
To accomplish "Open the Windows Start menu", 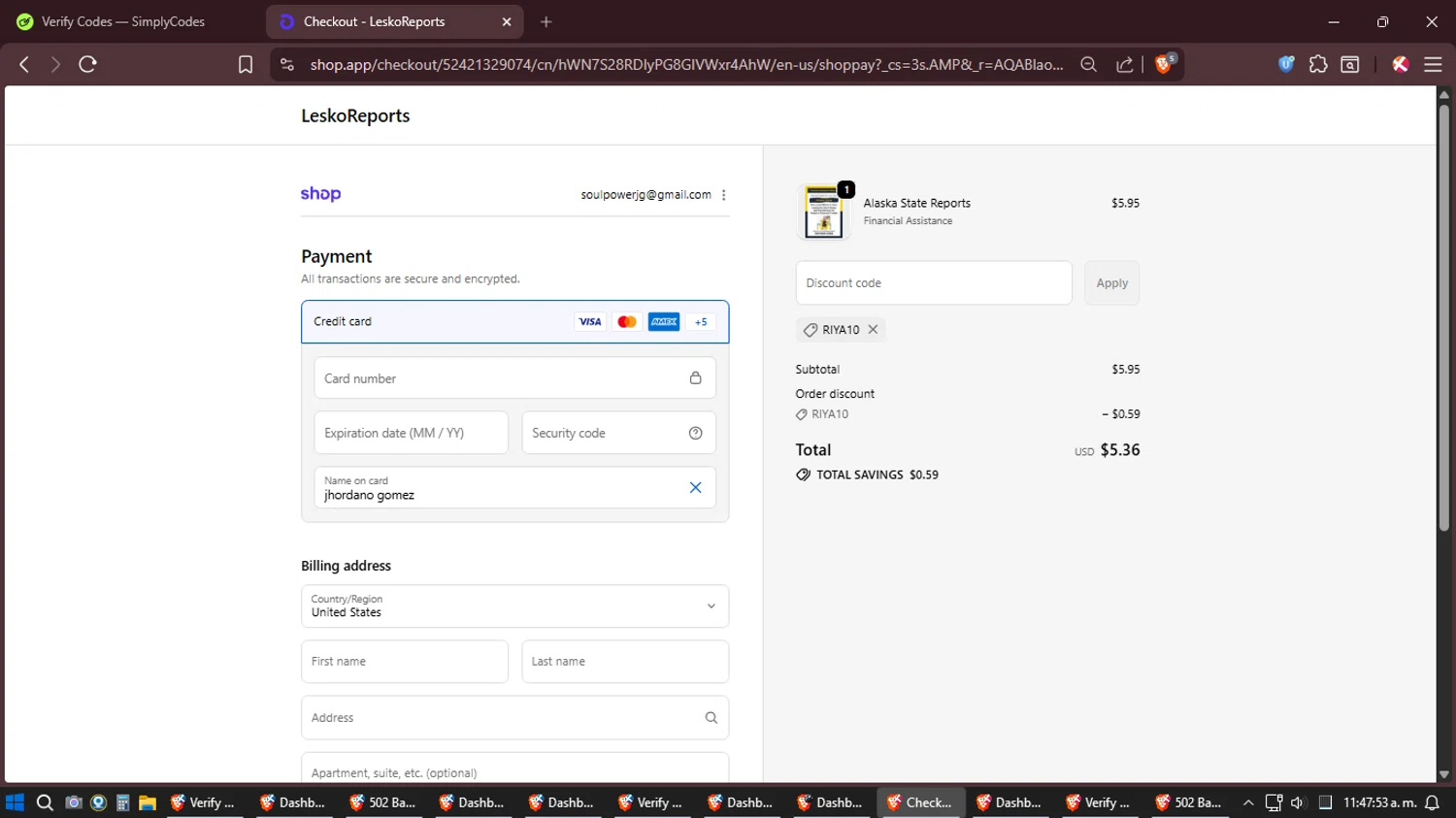I will pos(15,802).
